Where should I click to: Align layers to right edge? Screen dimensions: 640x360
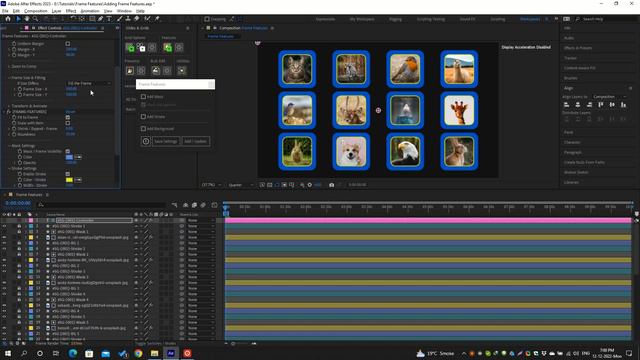pos(589,105)
